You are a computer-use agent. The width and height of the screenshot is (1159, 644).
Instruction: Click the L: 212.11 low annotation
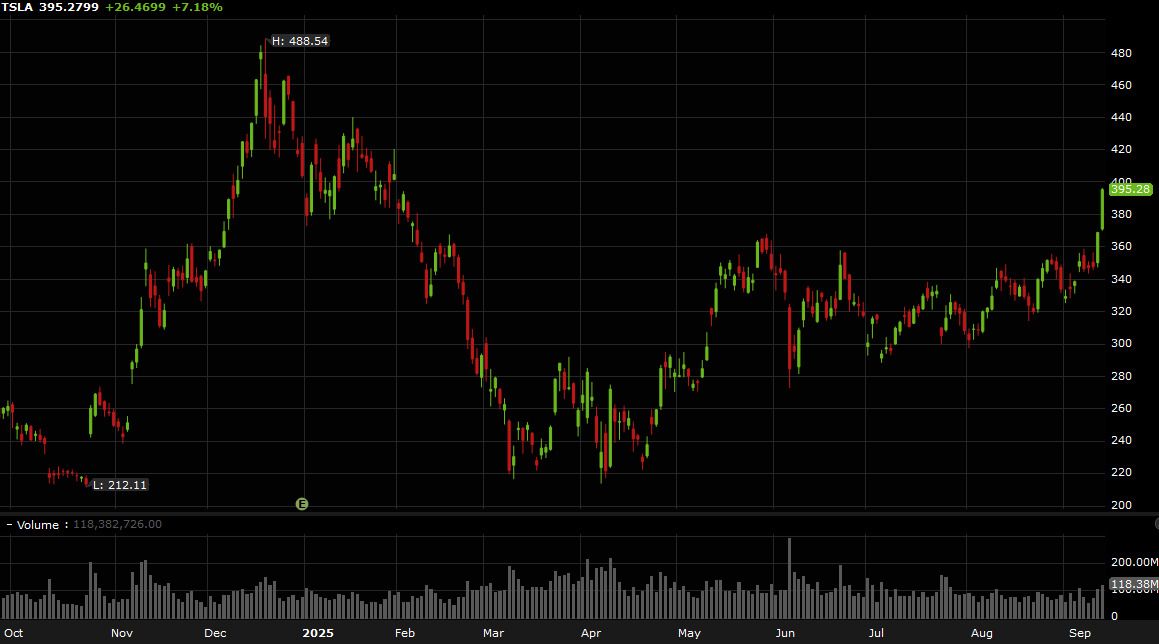pos(120,485)
